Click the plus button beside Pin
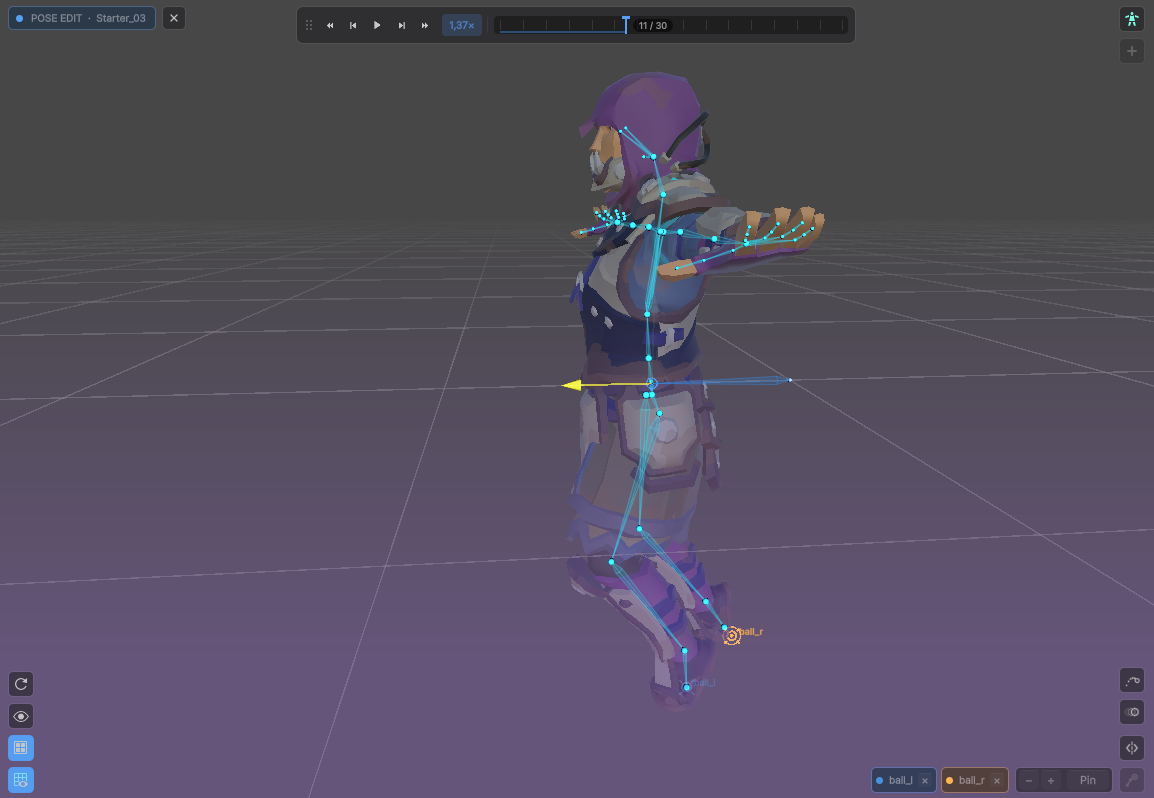Viewport: 1154px width, 798px height. (x=1051, y=780)
